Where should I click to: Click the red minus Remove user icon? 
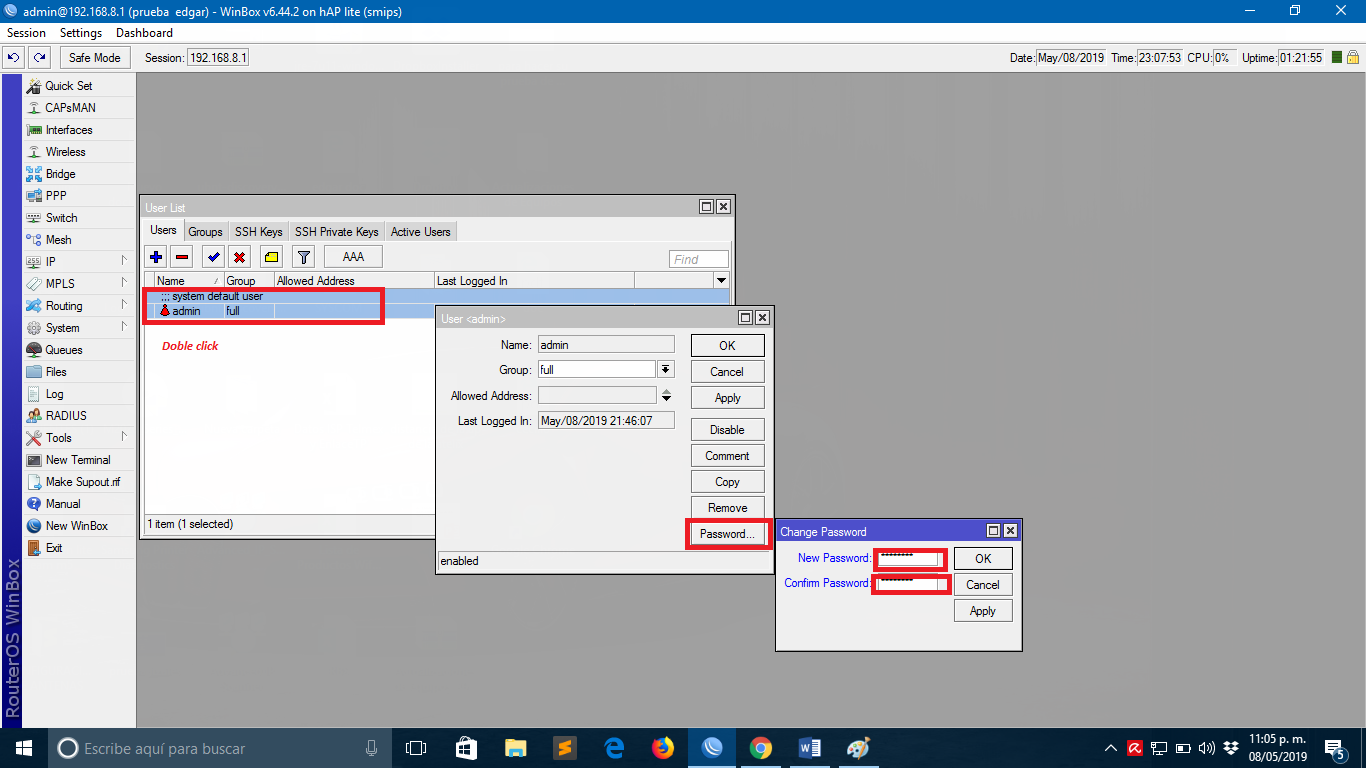coord(182,257)
